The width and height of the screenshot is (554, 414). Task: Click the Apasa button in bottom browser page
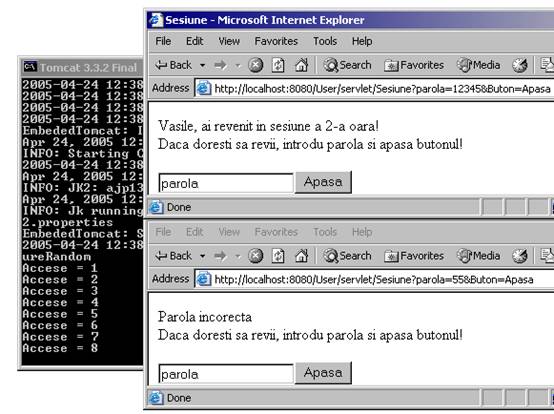coord(323,373)
